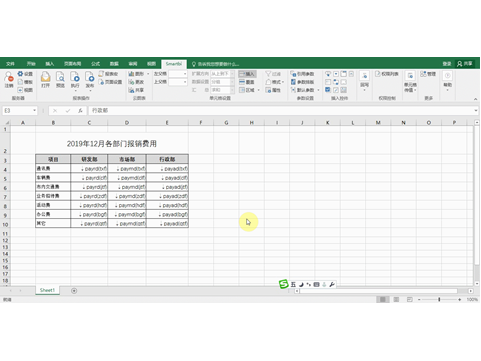
Task: Switch to the 页面布局 ribbon tab
Action: click(72, 64)
